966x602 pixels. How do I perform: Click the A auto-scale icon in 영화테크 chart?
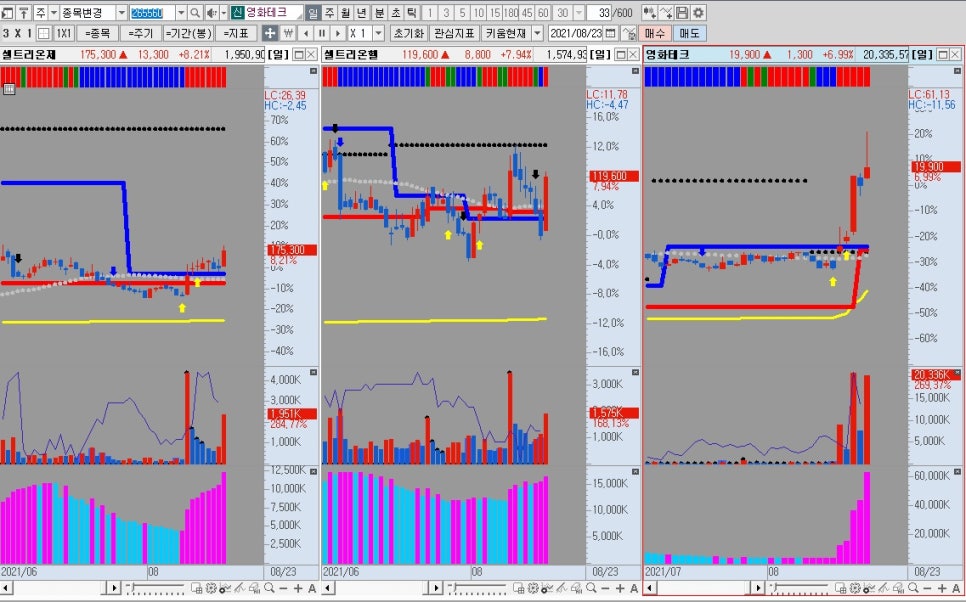(x=956, y=588)
